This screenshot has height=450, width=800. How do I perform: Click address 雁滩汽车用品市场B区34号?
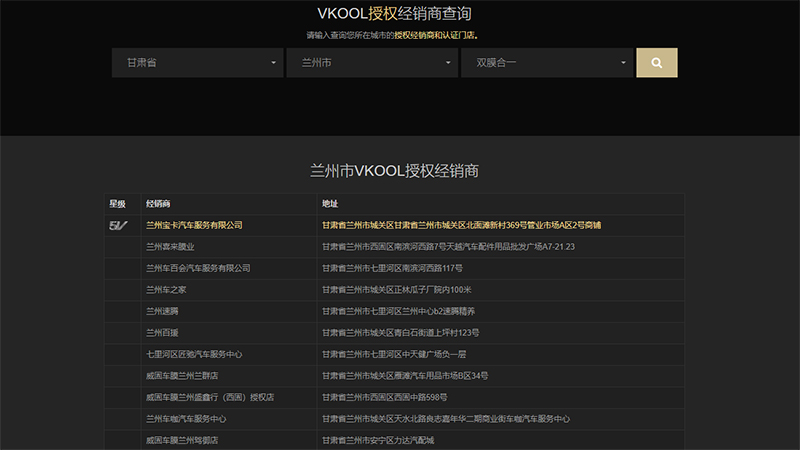tap(405, 376)
